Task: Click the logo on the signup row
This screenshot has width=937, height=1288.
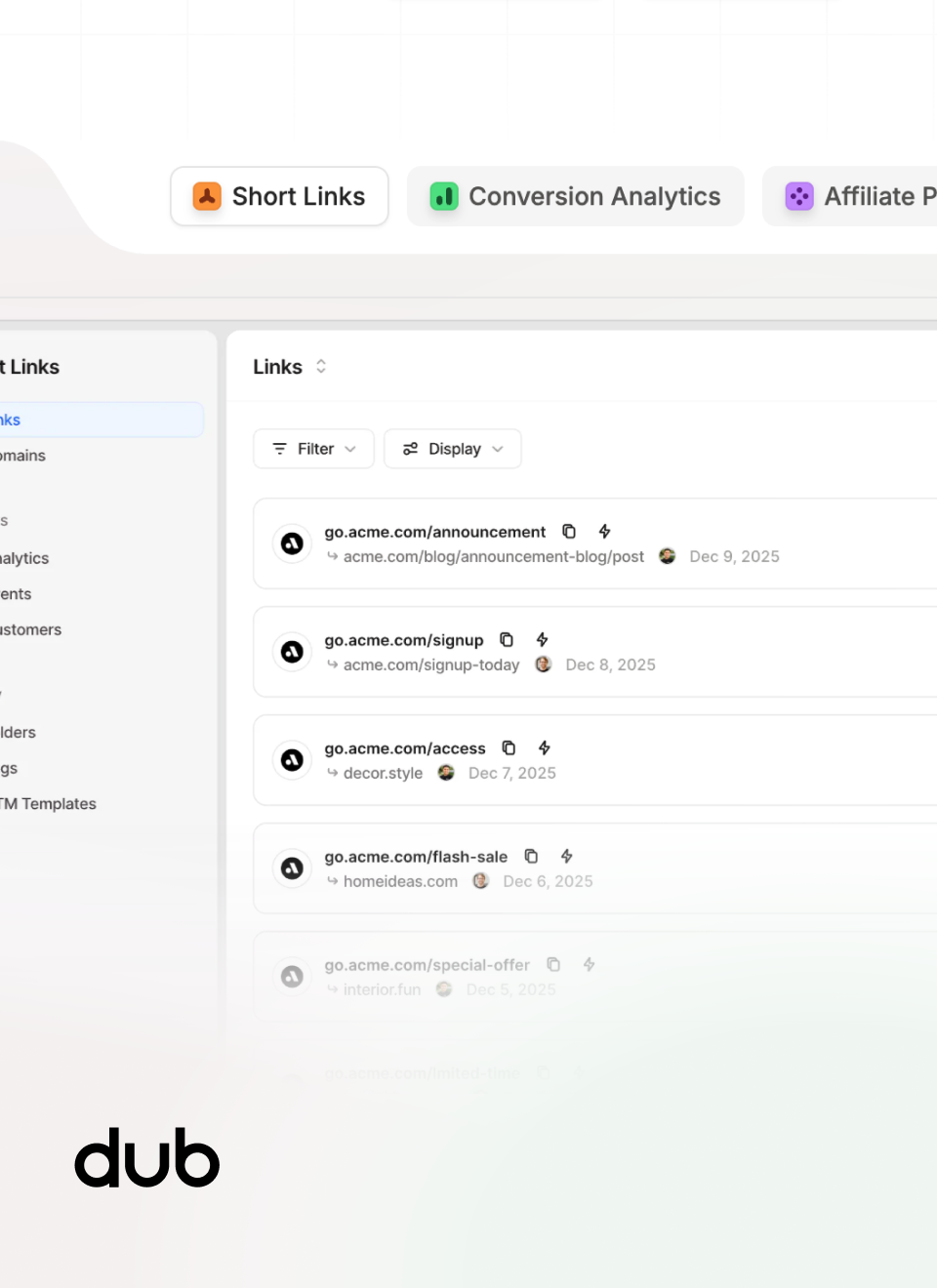Action: click(292, 652)
